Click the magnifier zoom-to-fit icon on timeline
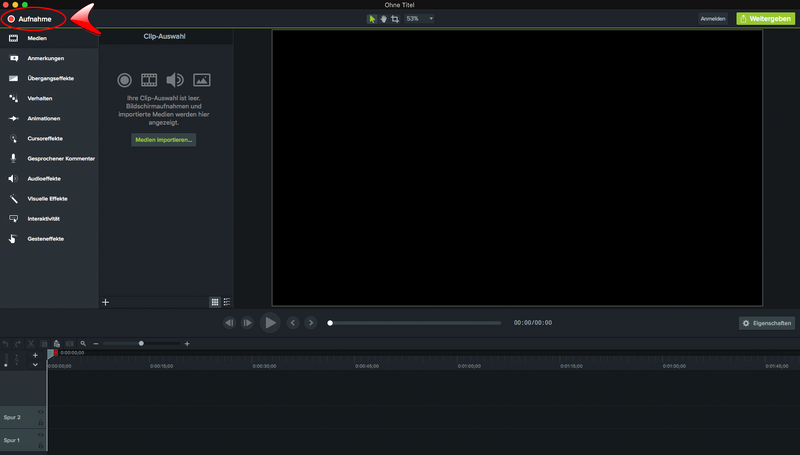The width and height of the screenshot is (800, 455). [83, 344]
